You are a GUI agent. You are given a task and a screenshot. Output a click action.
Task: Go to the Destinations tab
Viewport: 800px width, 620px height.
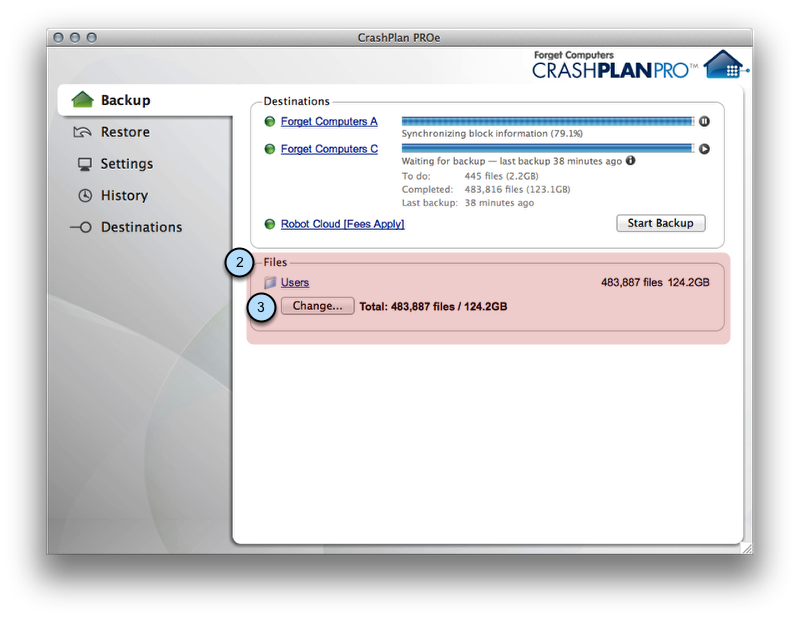(141, 227)
